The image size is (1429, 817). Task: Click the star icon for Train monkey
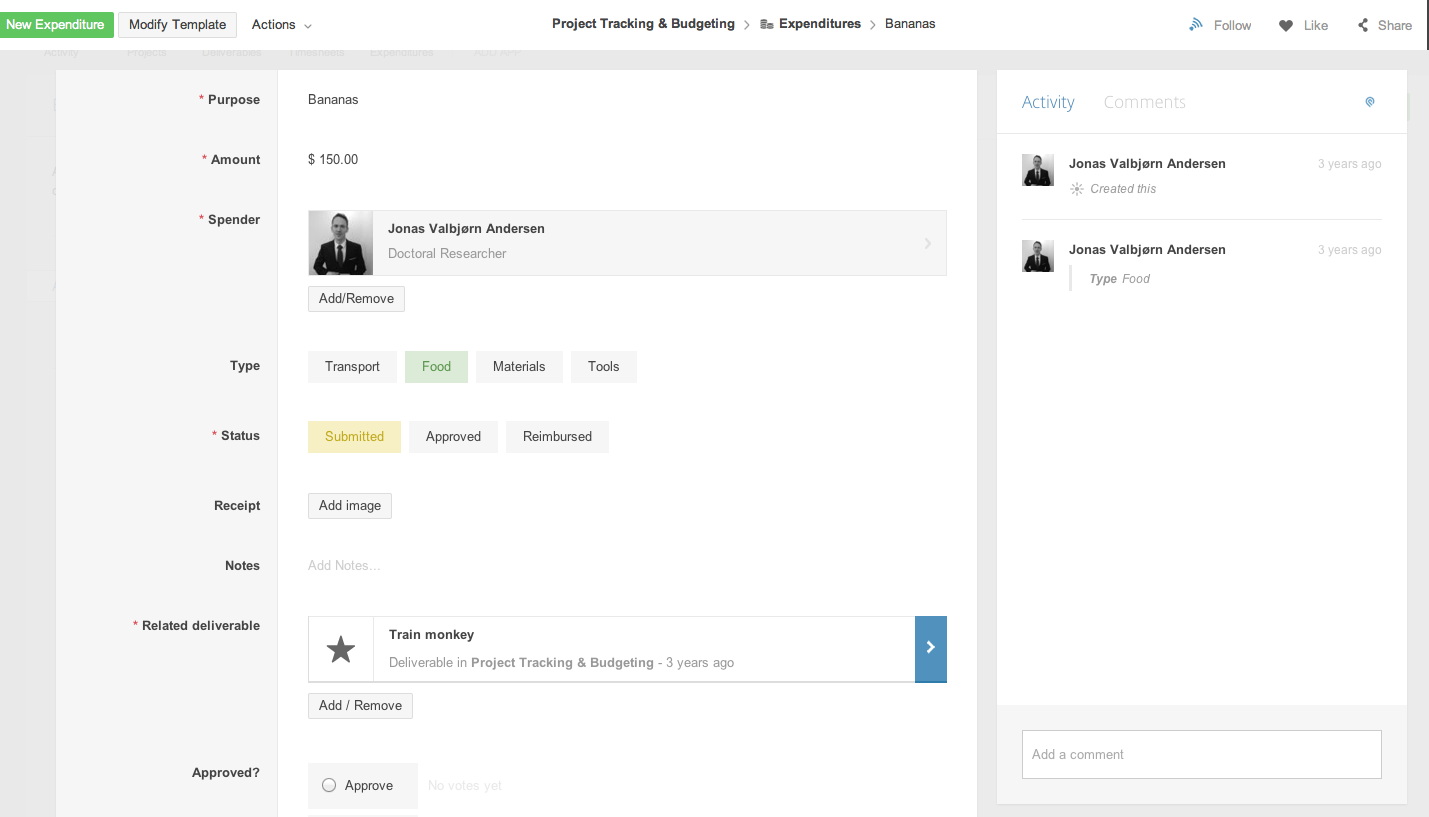click(x=341, y=650)
